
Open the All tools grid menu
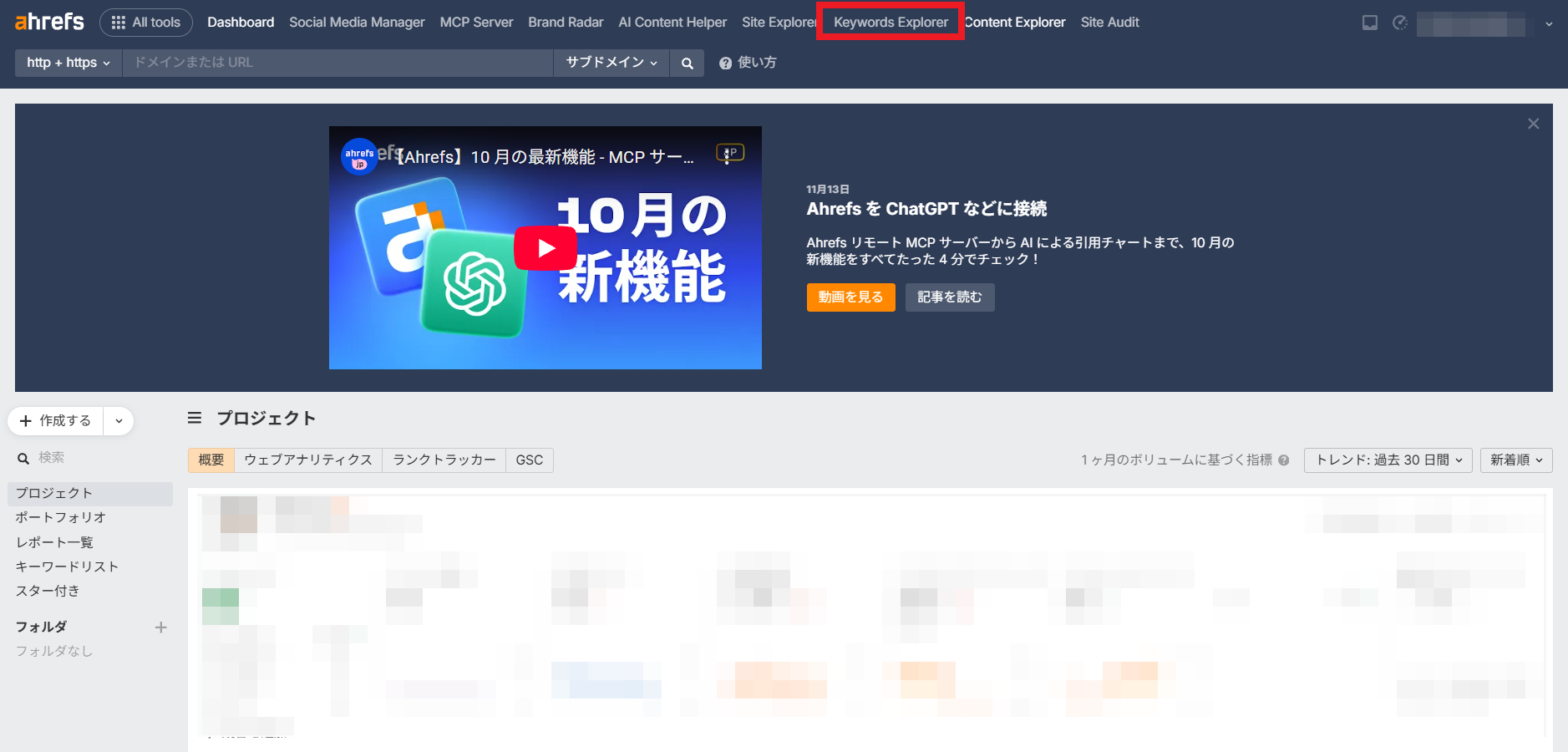click(146, 22)
